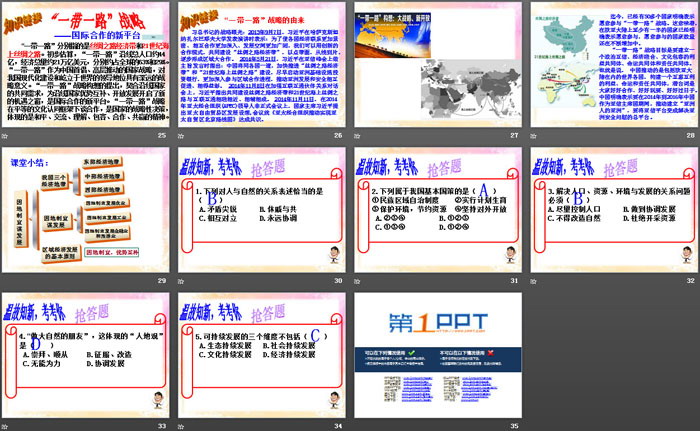Screen dimensions: 700x431
Task: Click slide number 33 label
Action: pyautogui.click(x=162, y=426)
